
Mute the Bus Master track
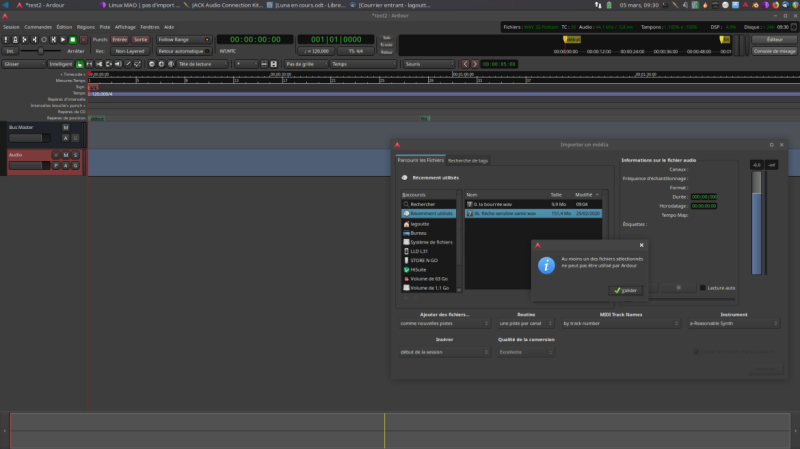(x=65, y=128)
